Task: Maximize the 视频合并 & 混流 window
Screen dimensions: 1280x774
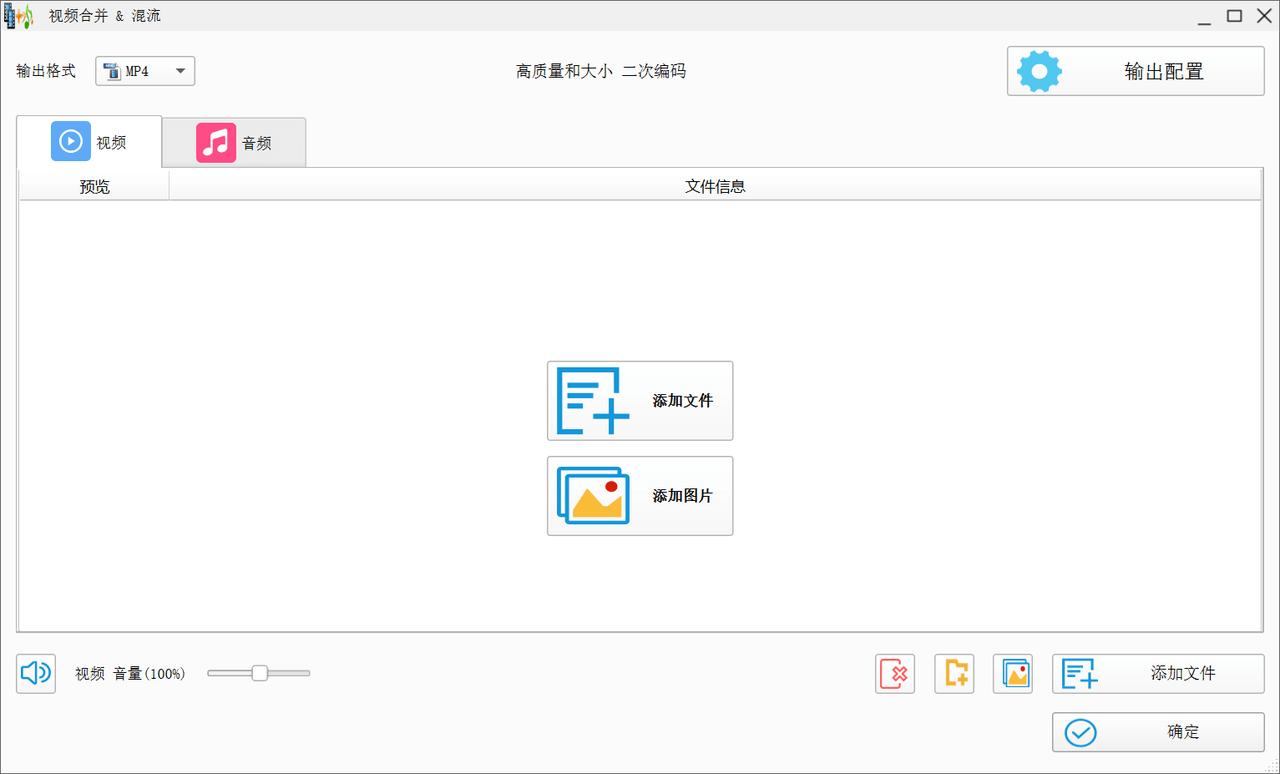Action: (x=1234, y=16)
